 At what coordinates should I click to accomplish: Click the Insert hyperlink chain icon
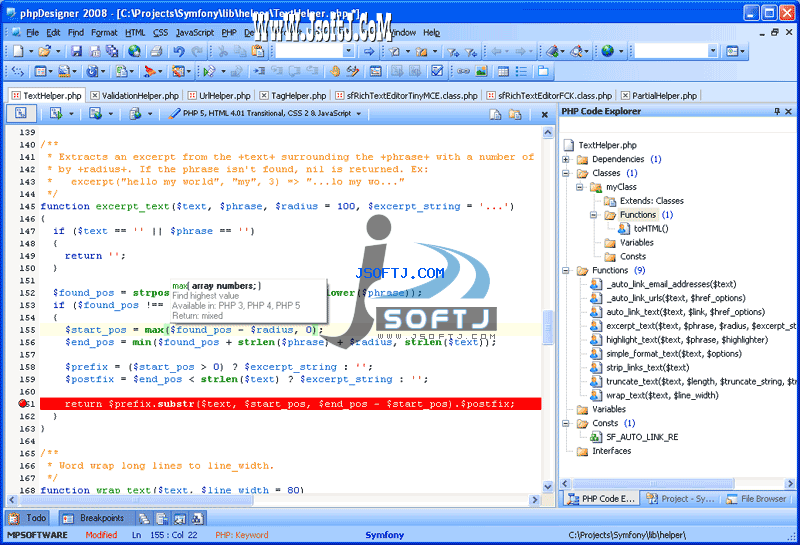pos(463,71)
